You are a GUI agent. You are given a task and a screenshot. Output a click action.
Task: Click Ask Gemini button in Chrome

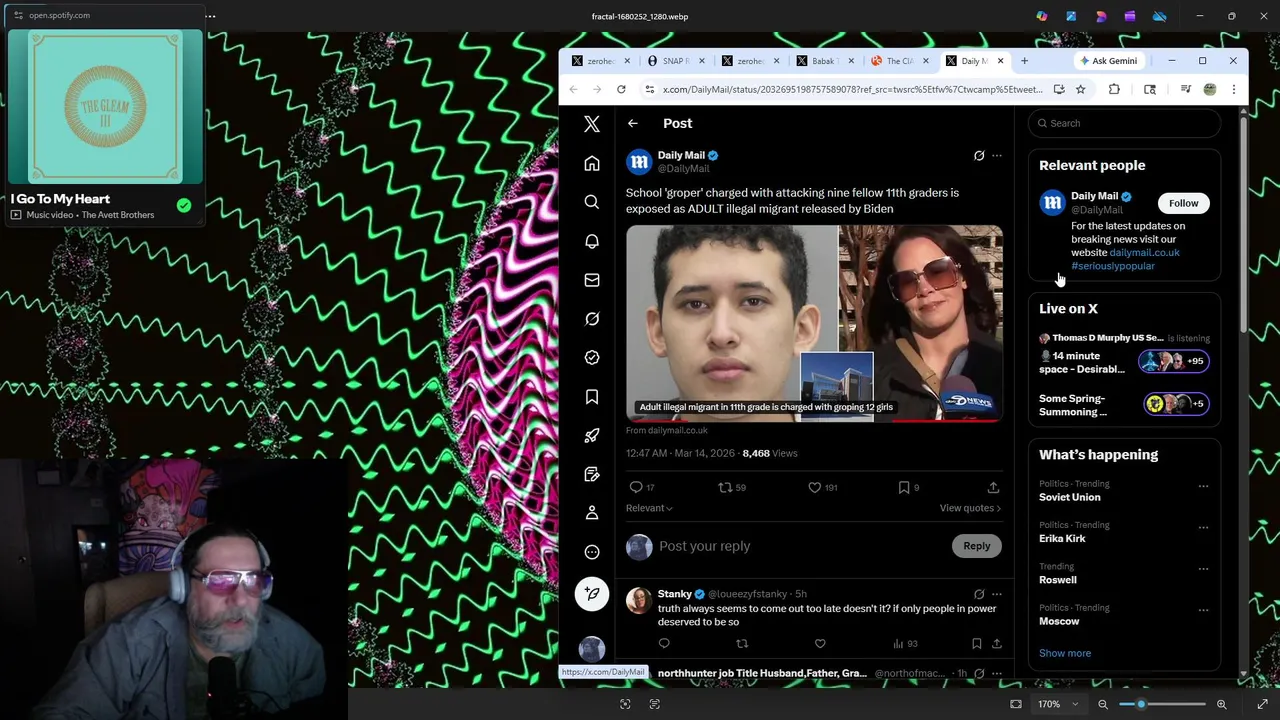pos(1108,61)
